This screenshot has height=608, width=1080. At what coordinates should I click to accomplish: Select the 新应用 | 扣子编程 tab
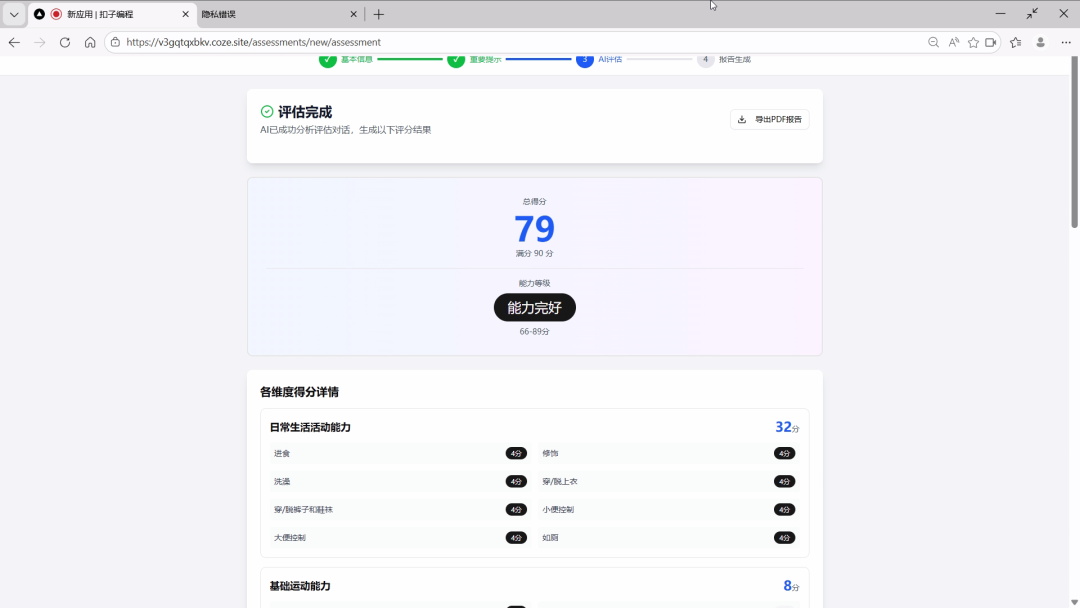click(x=110, y=14)
